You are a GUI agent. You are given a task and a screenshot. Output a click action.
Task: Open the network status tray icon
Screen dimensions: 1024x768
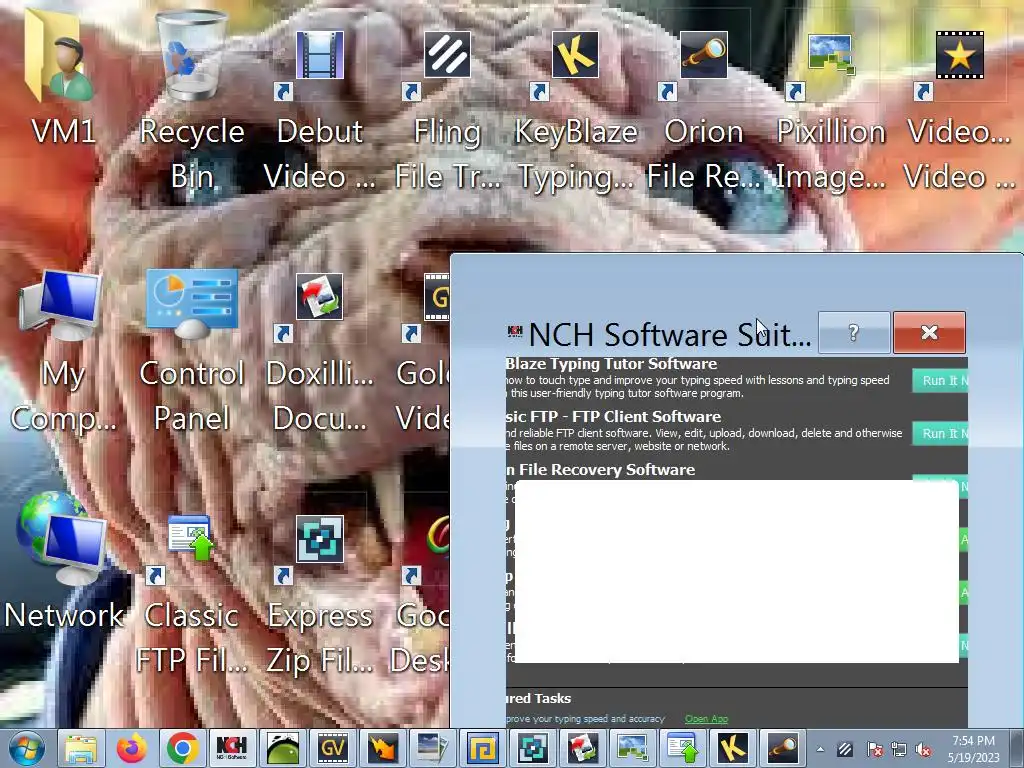900,750
